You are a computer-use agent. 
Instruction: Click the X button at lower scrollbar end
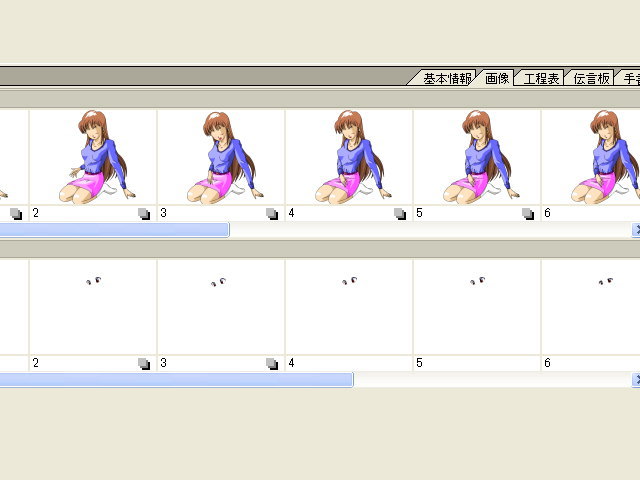pyautogui.click(x=636, y=380)
